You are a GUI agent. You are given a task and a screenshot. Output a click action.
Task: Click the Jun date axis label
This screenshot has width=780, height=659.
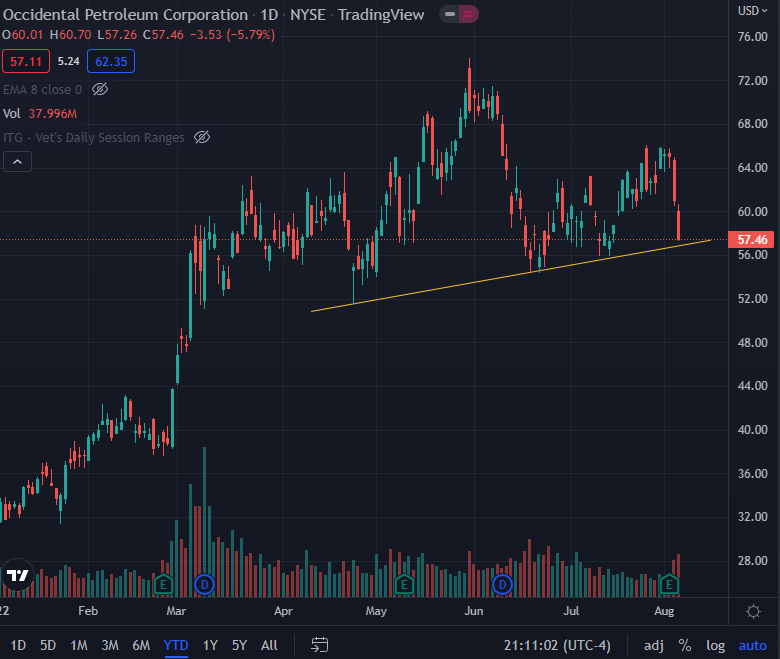point(474,611)
